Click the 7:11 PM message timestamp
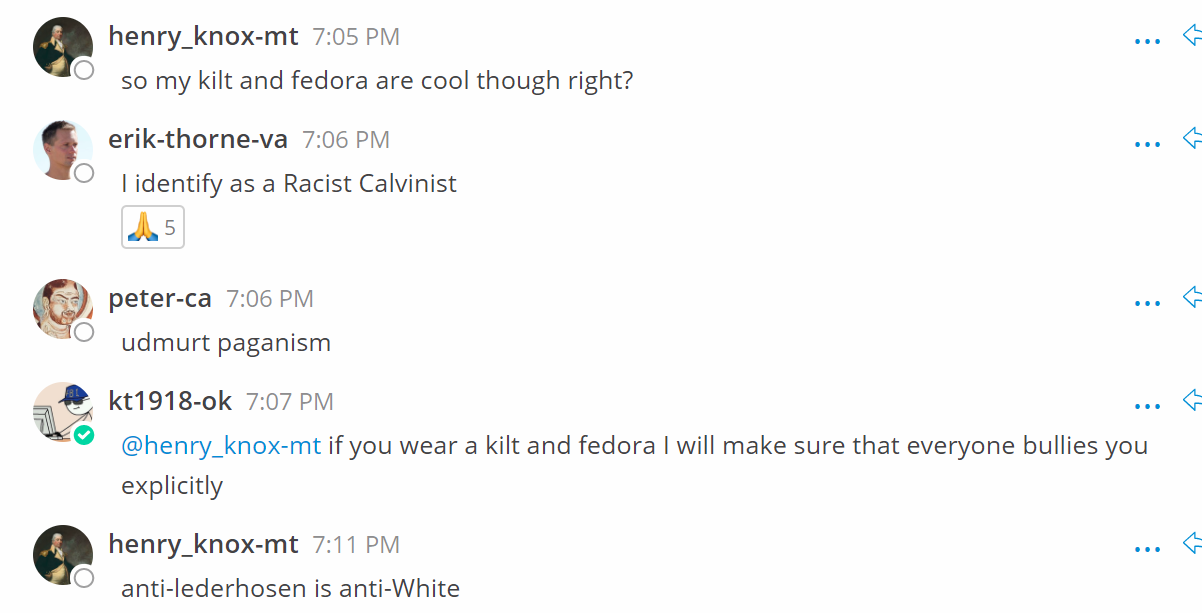Screen dimensions: 1202x613 point(356,545)
